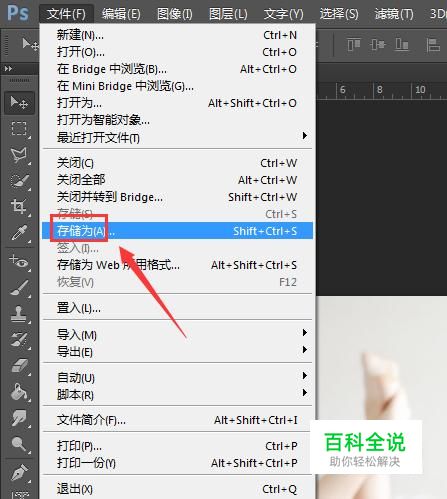This screenshot has height=499, width=447.
Task: Choose 在 Bridge 中浏览(B)...
Action: coord(177,69)
